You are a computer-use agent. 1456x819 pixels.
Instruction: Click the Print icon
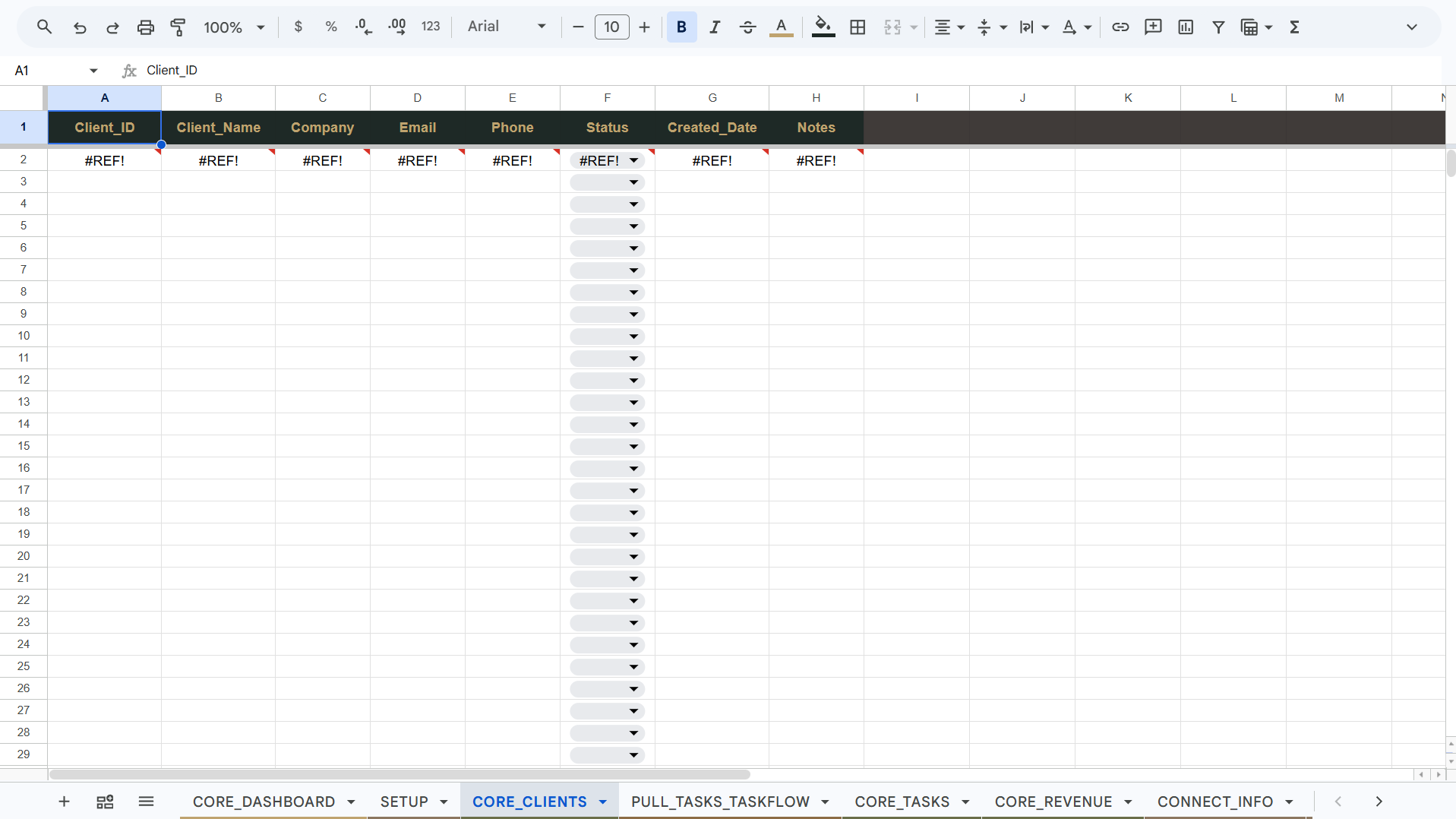[x=145, y=27]
